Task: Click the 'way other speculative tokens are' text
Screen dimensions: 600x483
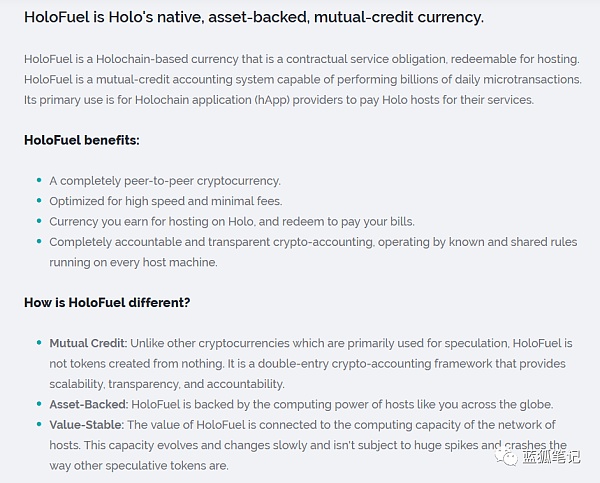Action: click(x=139, y=466)
